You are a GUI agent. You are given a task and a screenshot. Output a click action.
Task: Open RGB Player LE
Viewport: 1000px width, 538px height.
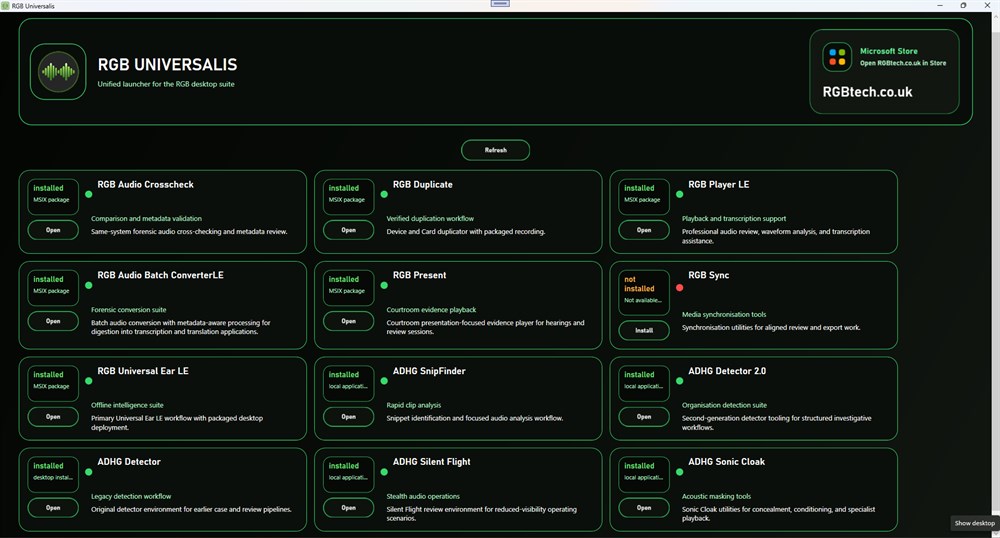click(643, 230)
